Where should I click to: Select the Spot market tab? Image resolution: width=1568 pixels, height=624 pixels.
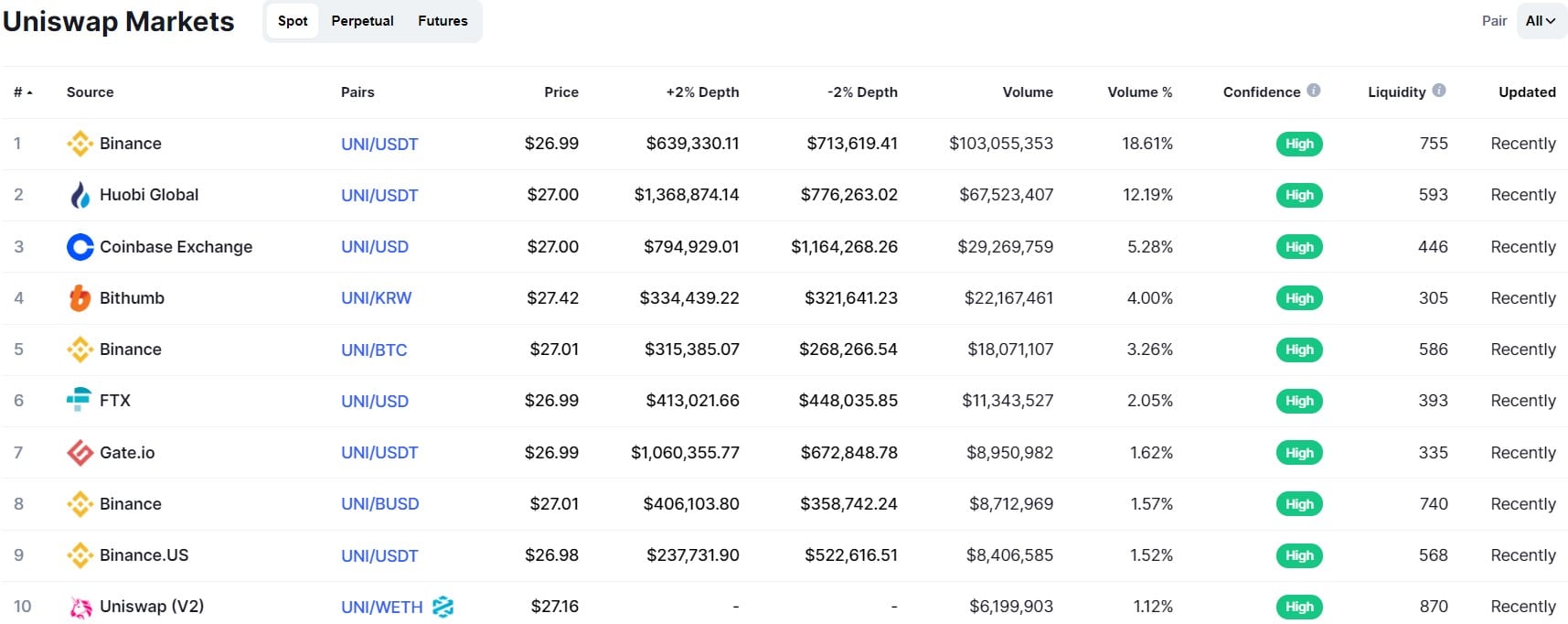click(x=291, y=21)
